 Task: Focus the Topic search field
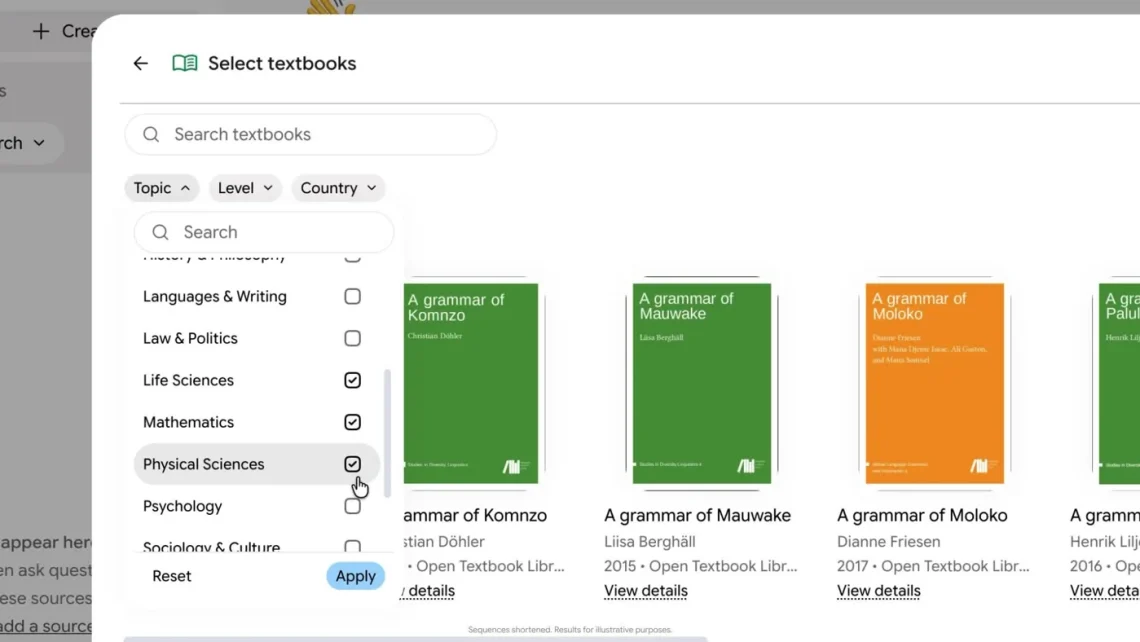tap(264, 232)
